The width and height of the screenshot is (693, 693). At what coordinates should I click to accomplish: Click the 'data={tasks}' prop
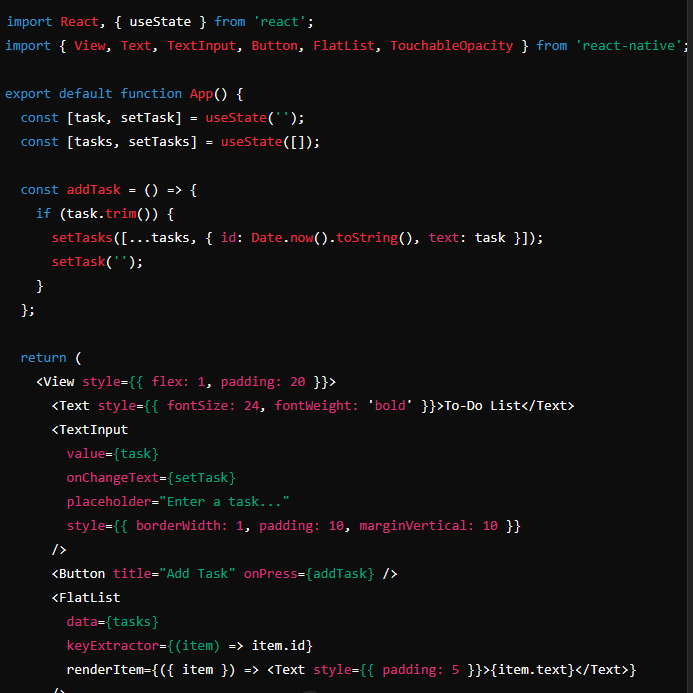point(113,621)
